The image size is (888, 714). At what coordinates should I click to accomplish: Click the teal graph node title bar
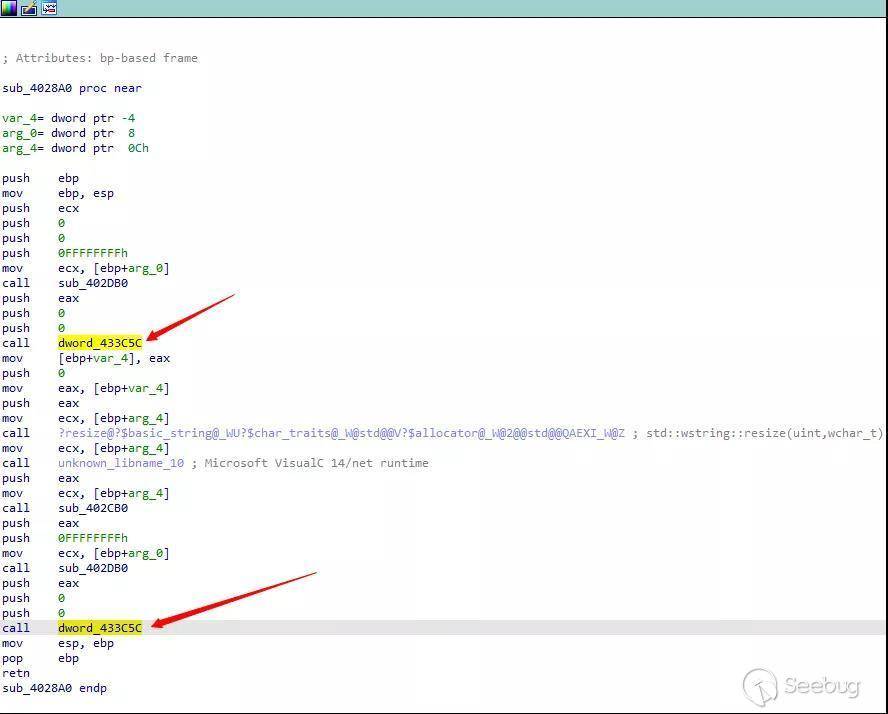[x=444, y=8]
